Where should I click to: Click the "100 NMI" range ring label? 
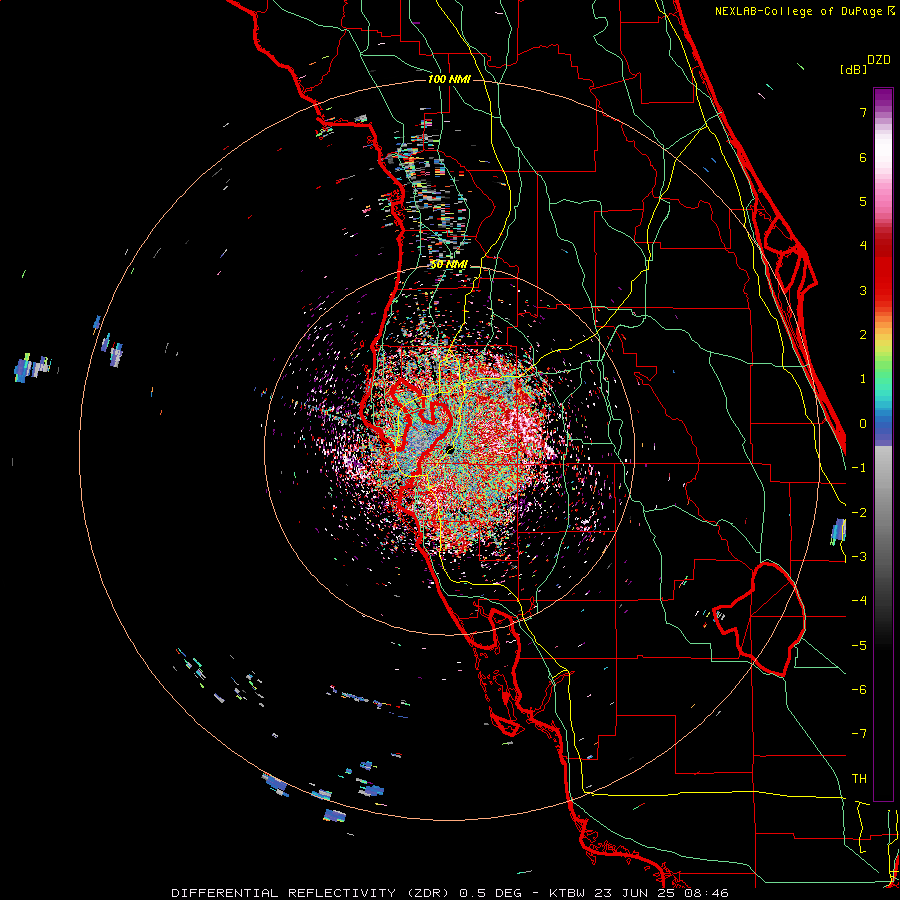point(449,79)
